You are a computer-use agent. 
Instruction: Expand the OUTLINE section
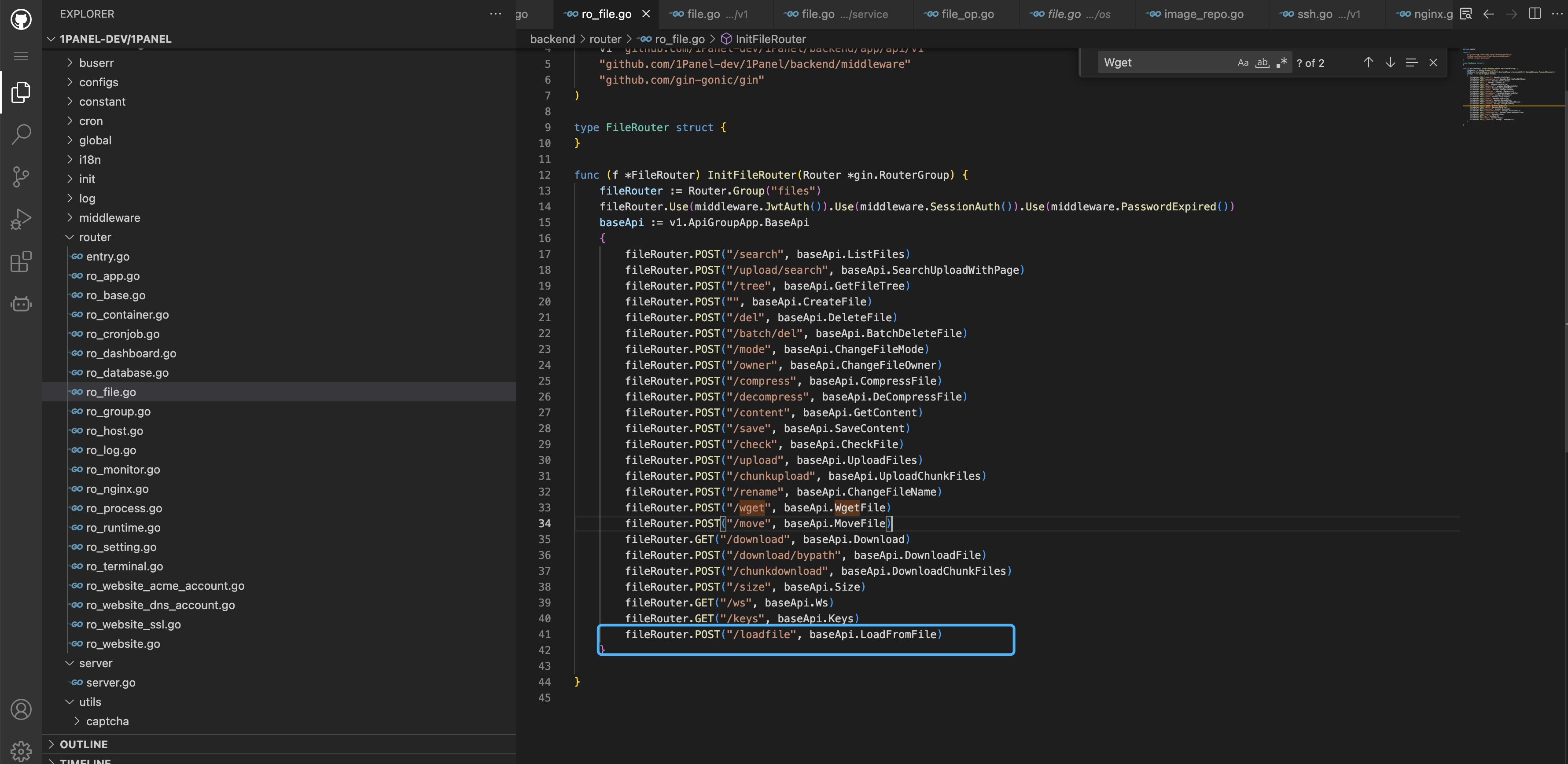click(x=83, y=744)
